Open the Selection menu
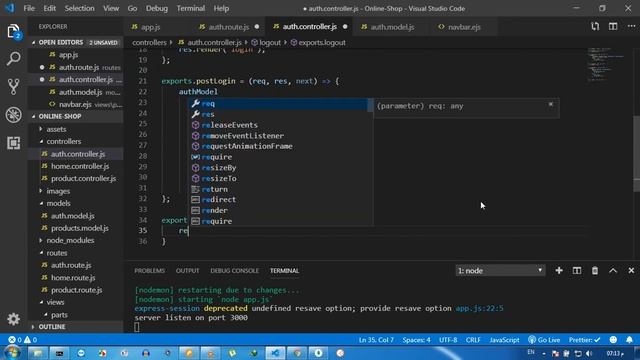Screen dimensions: 640x360 click(x=79, y=8)
